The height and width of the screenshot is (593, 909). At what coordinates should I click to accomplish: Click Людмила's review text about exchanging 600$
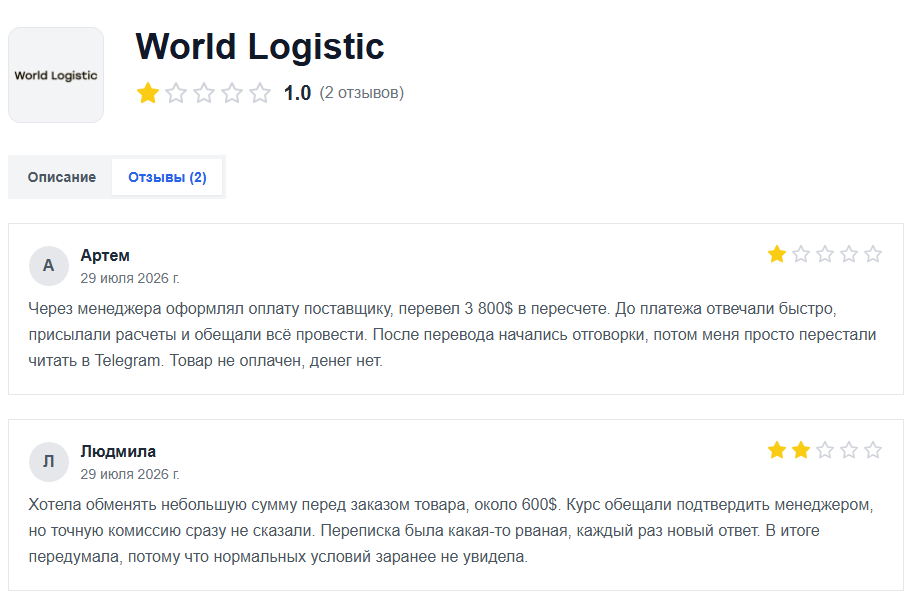pyautogui.click(x=451, y=530)
